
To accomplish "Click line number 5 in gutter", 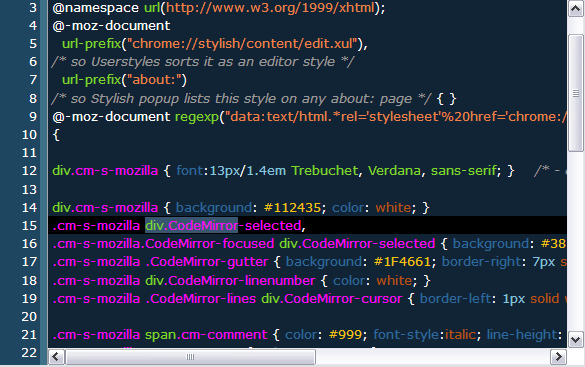I will click(33, 44).
